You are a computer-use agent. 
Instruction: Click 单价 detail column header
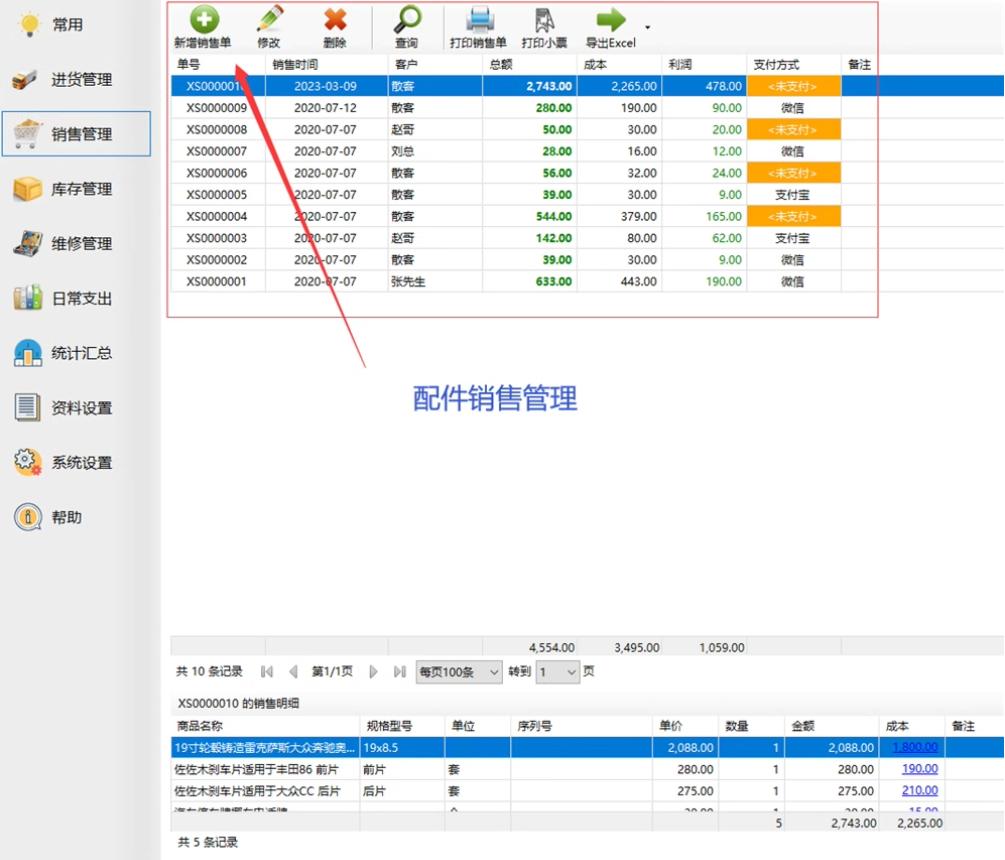685,726
